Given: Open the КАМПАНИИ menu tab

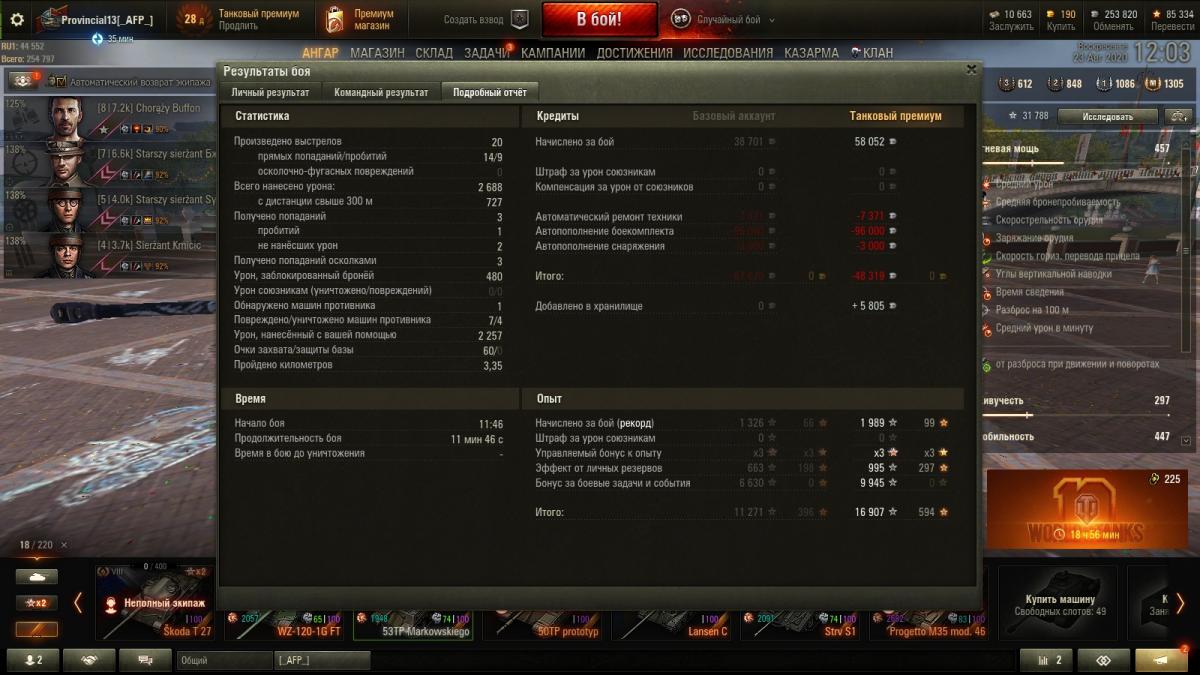Looking at the screenshot, I should tap(554, 53).
